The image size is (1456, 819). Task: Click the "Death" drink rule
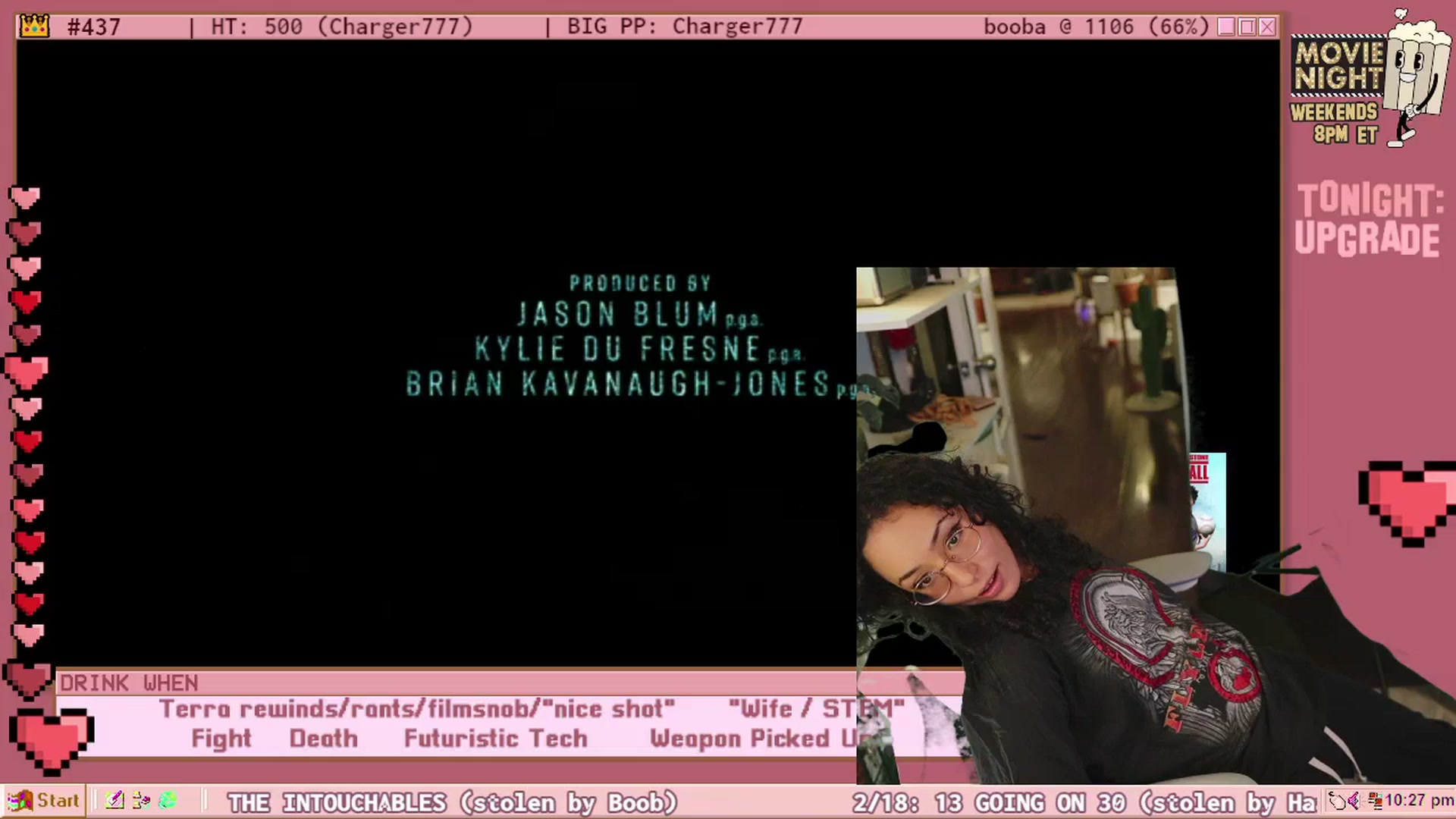pyautogui.click(x=323, y=739)
